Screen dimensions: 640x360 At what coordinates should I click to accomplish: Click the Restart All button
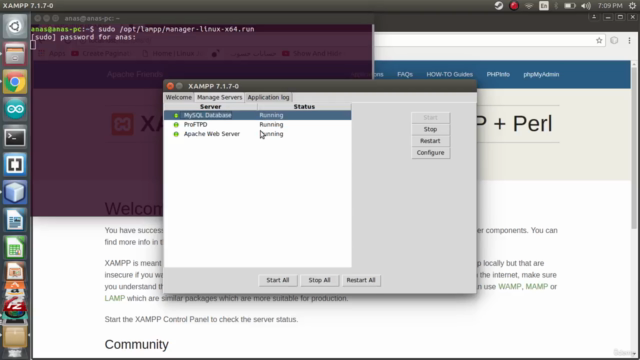[361, 280]
